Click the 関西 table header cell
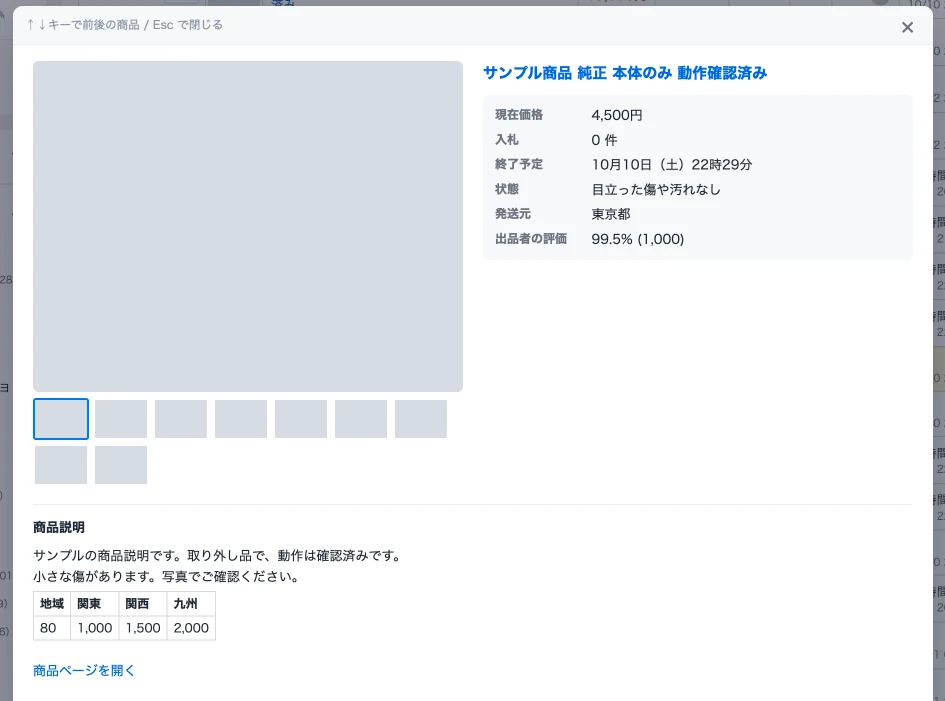945x701 pixels. click(x=143, y=603)
